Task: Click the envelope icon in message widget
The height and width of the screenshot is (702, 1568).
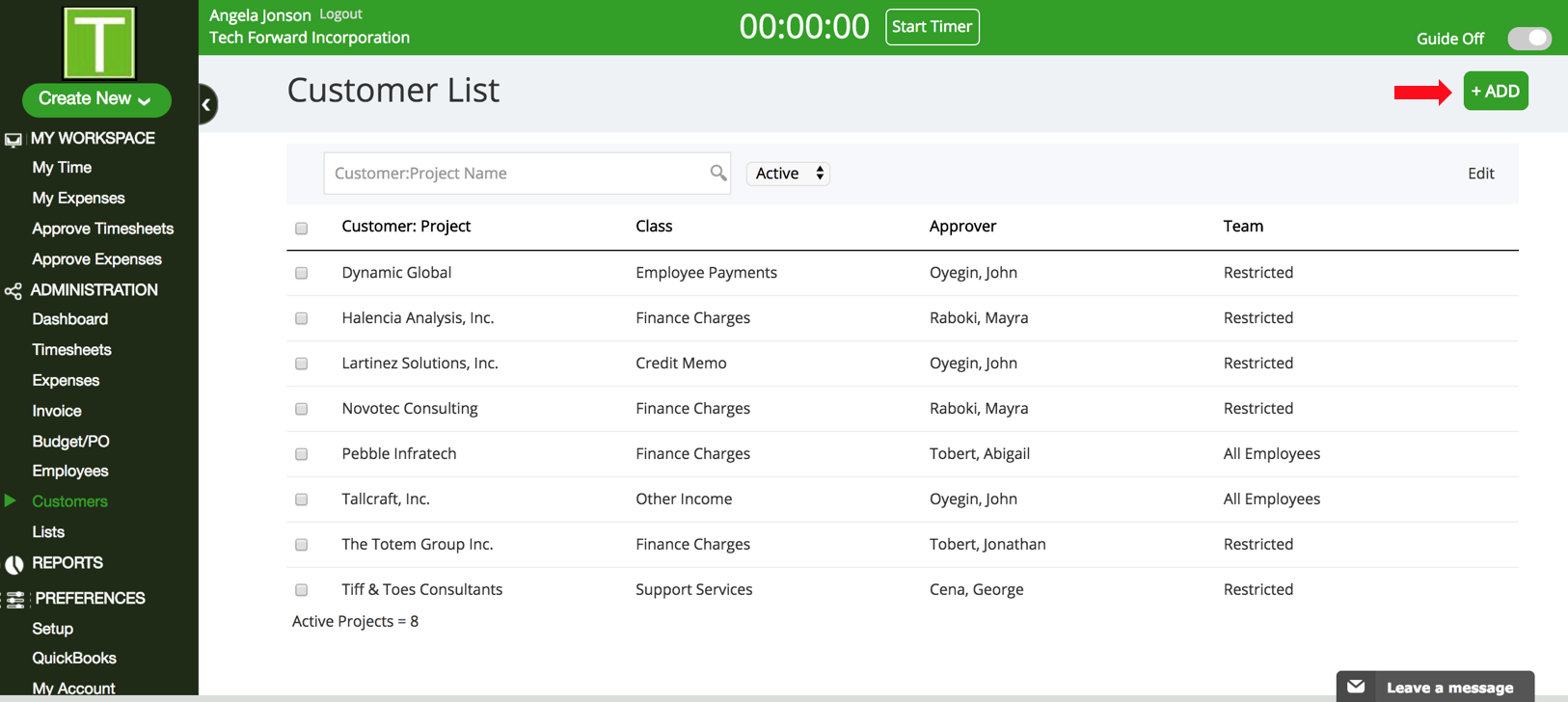Action: 1356,687
